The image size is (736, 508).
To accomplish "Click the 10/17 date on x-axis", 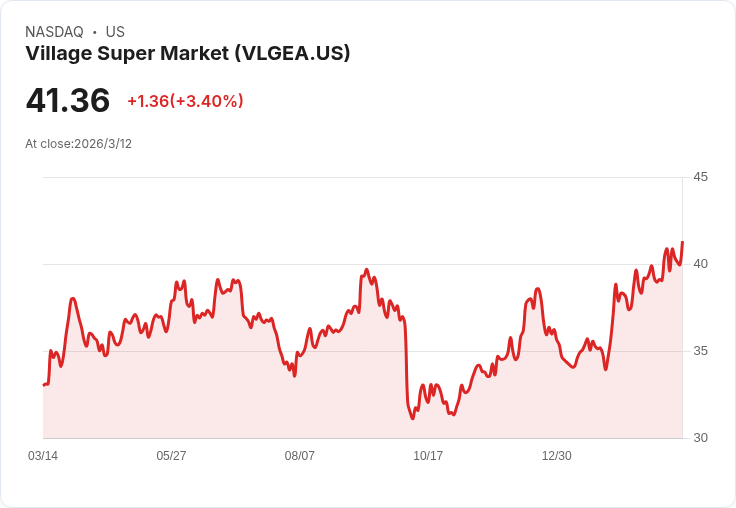I will [428, 456].
